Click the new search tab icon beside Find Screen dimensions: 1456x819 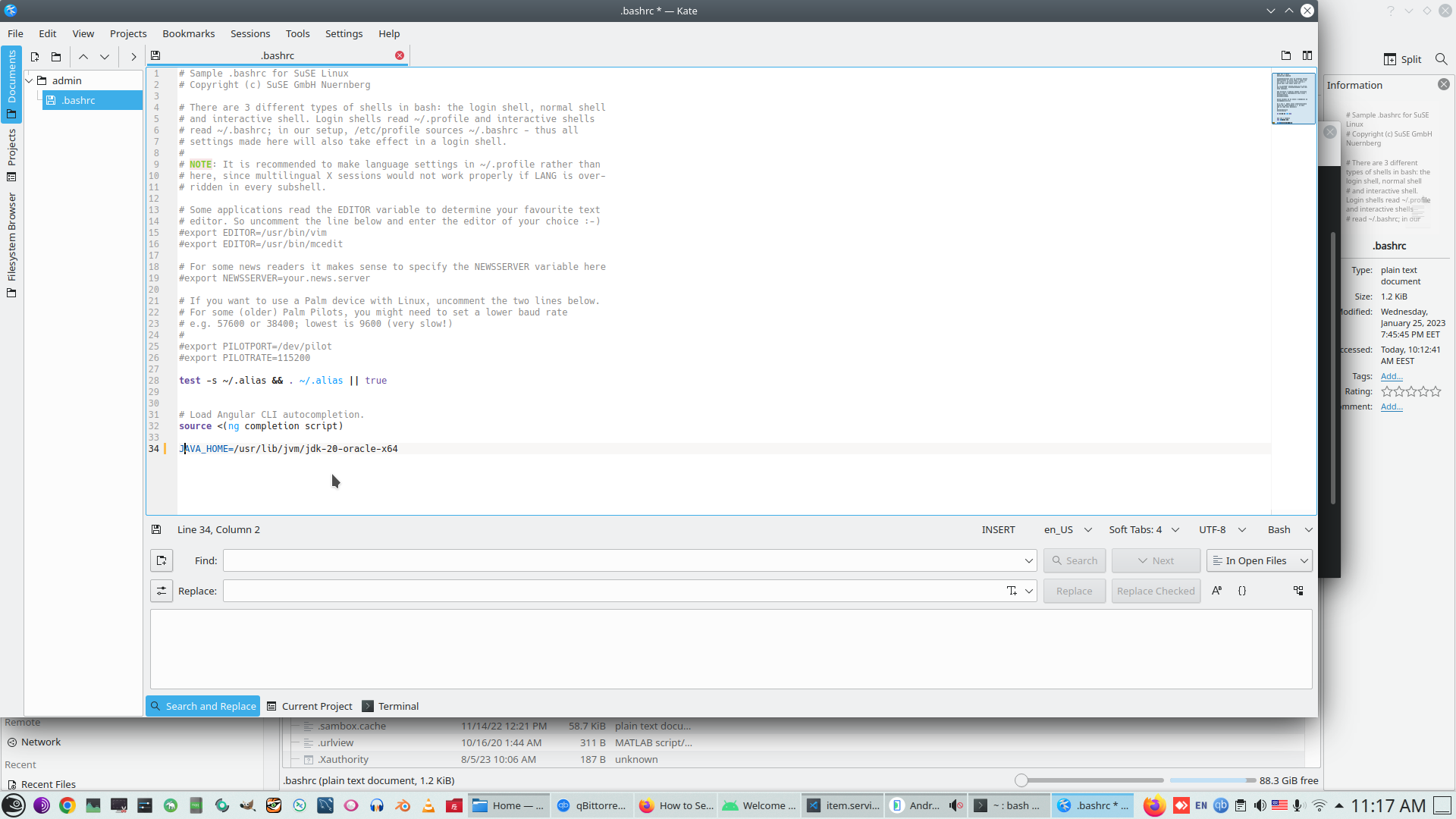(x=162, y=560)
